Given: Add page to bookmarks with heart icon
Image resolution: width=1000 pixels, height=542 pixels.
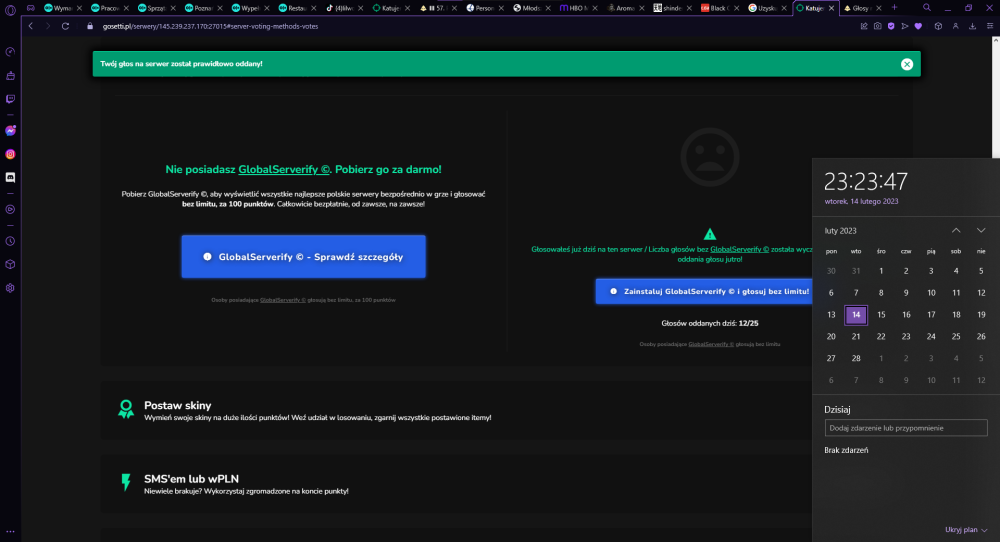Looking at the screenshot, I should [x=918, y=26].
